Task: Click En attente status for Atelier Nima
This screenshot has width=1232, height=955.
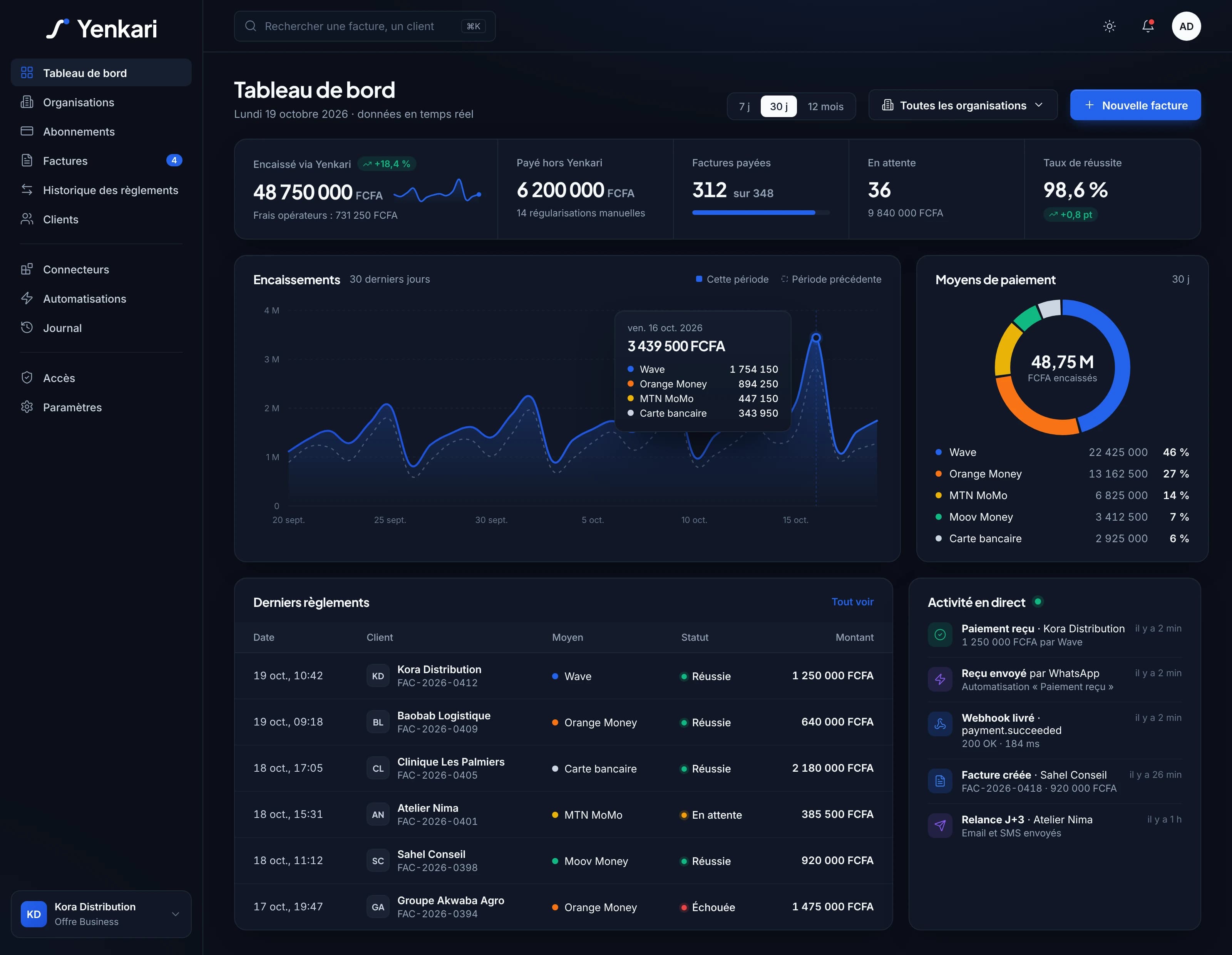Action: pos(711,815)
